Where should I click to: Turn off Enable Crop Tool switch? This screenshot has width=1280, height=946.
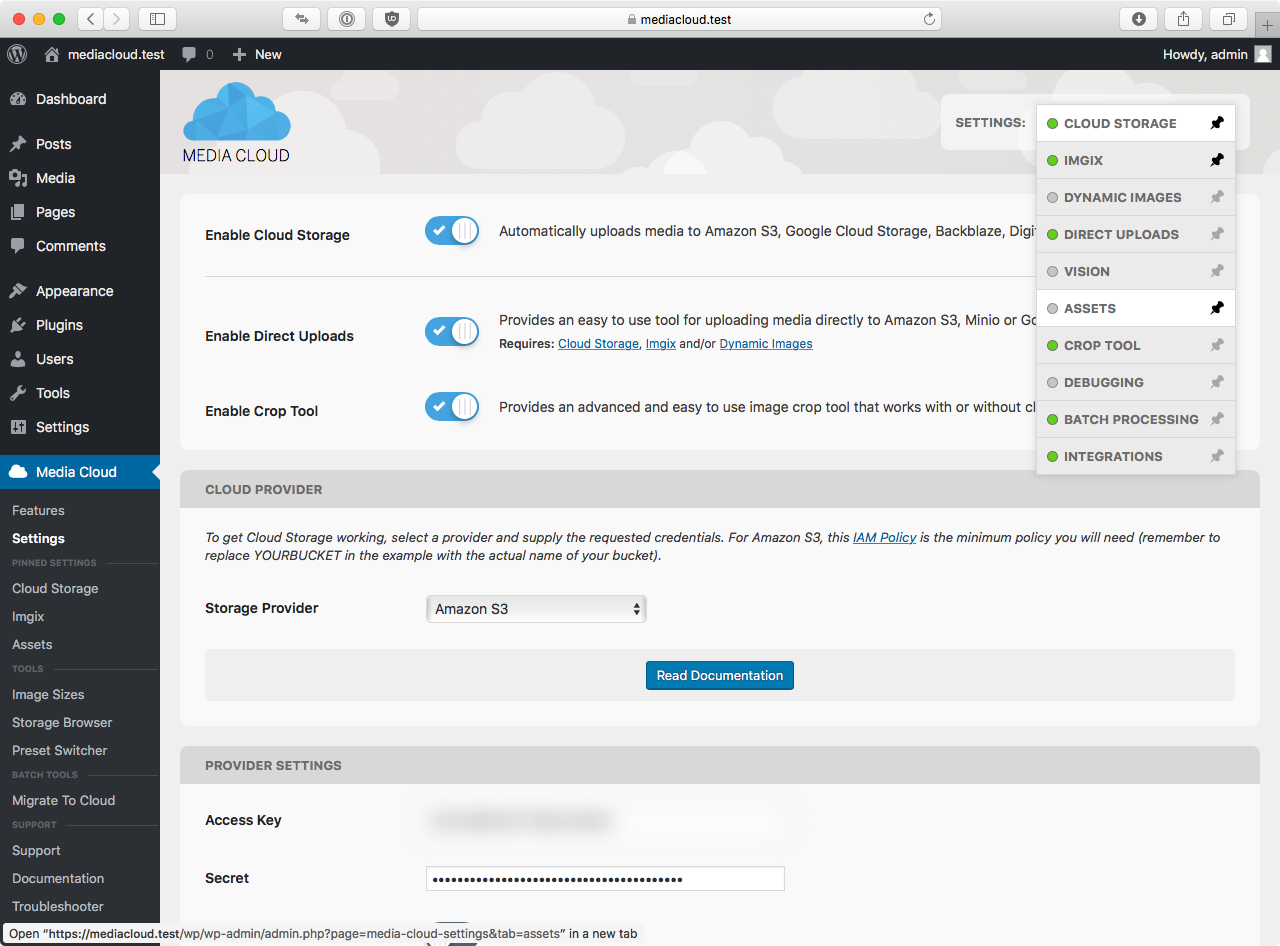[x=452, y=407]
